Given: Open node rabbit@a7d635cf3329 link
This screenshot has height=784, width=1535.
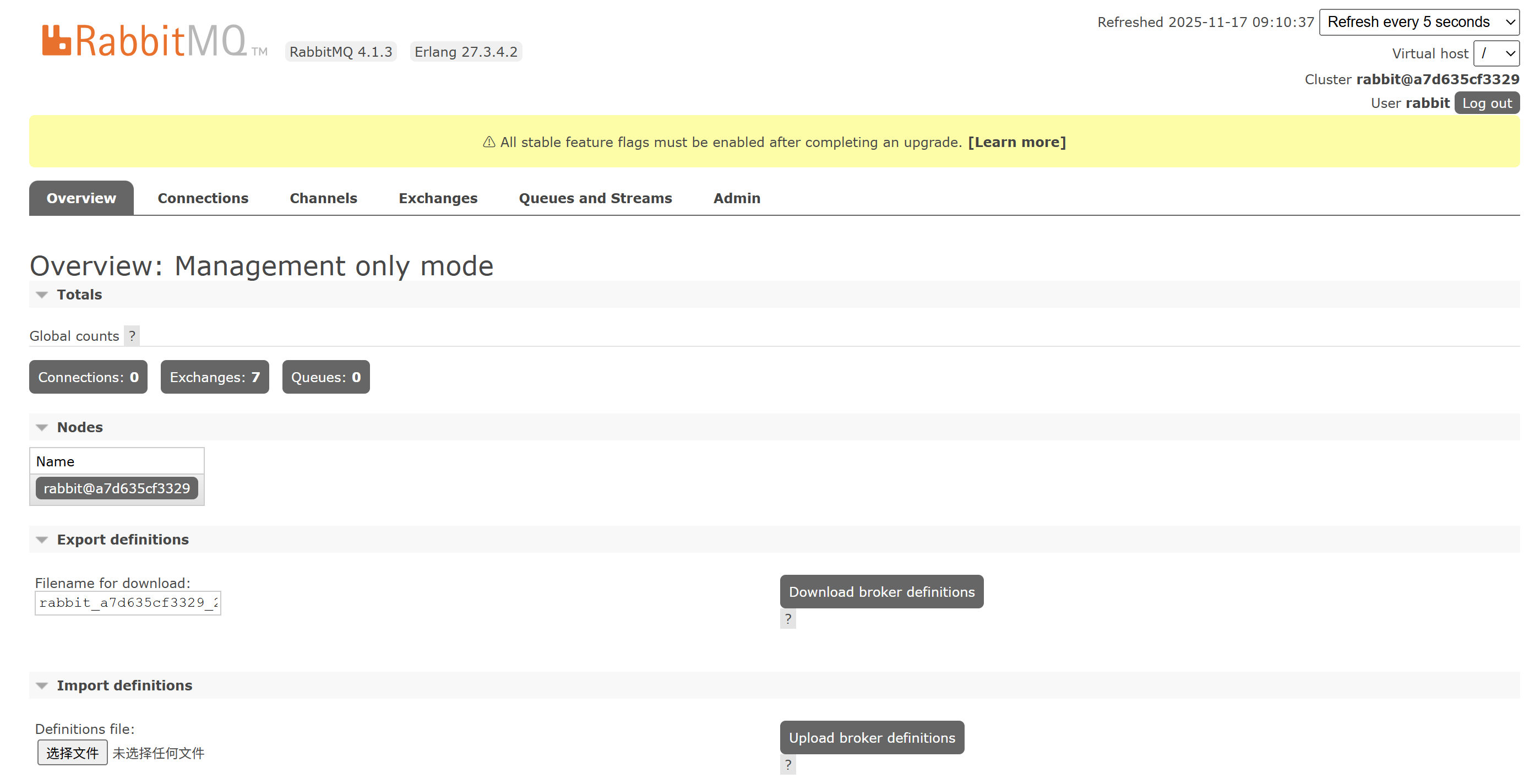Looking at the screenshot, I should click(x=117, y=488).
